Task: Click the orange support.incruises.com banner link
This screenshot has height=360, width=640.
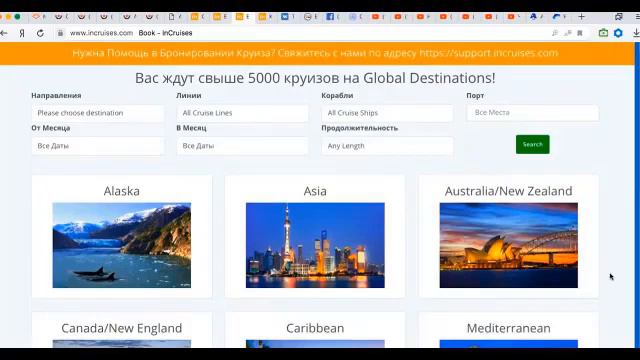Action: pos(488,53)
